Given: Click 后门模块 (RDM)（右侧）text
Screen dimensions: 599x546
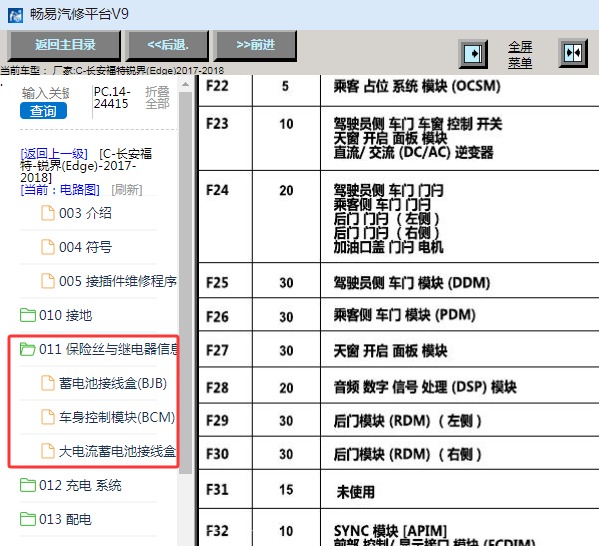Looking at the screenshot, I should 408,454.
